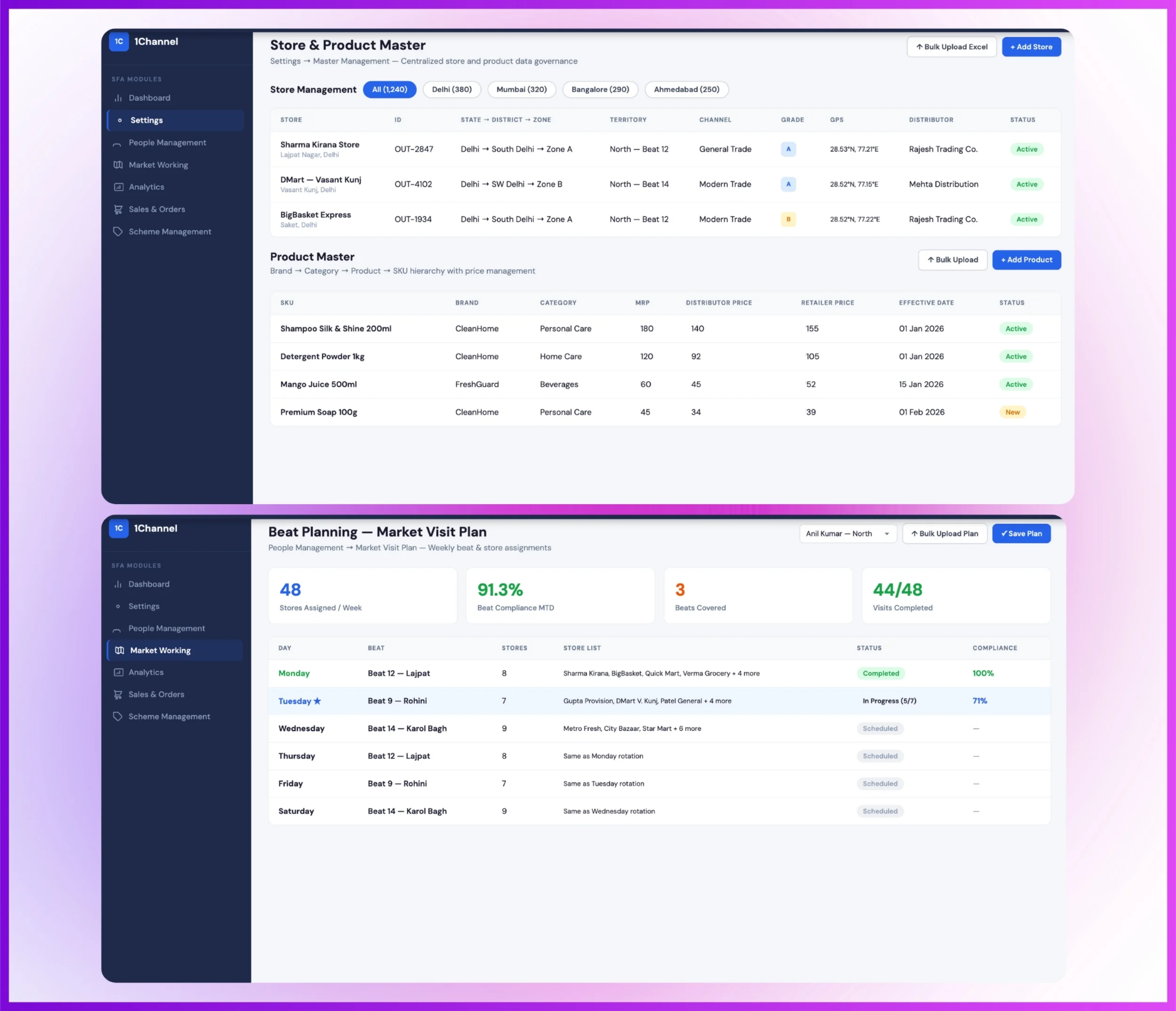Click Bulk Upload Plan in Beat Planning
The height and width of the screenshot is (1011, 1176).
click(945, 533)
